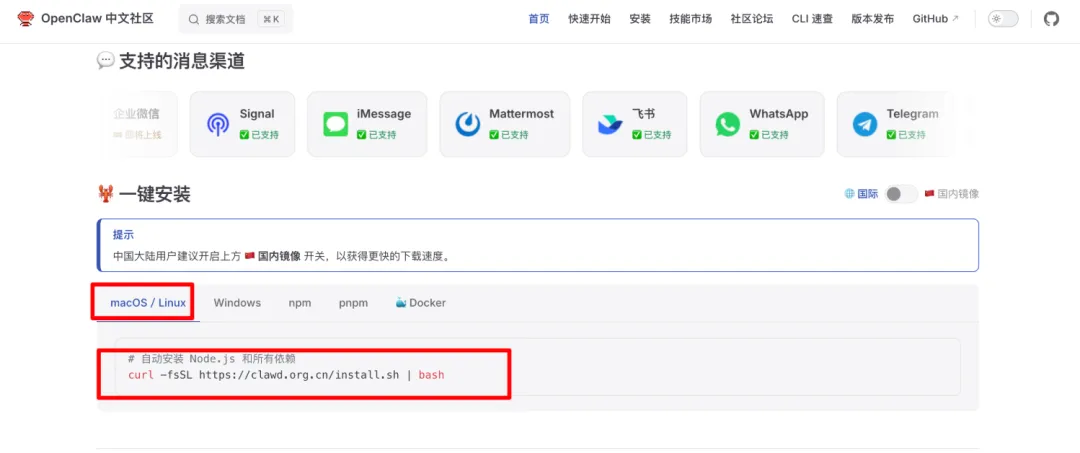1080x453 pixels.
Task: Open the GitHub ↗ external nav link
Action: (935, 19)
